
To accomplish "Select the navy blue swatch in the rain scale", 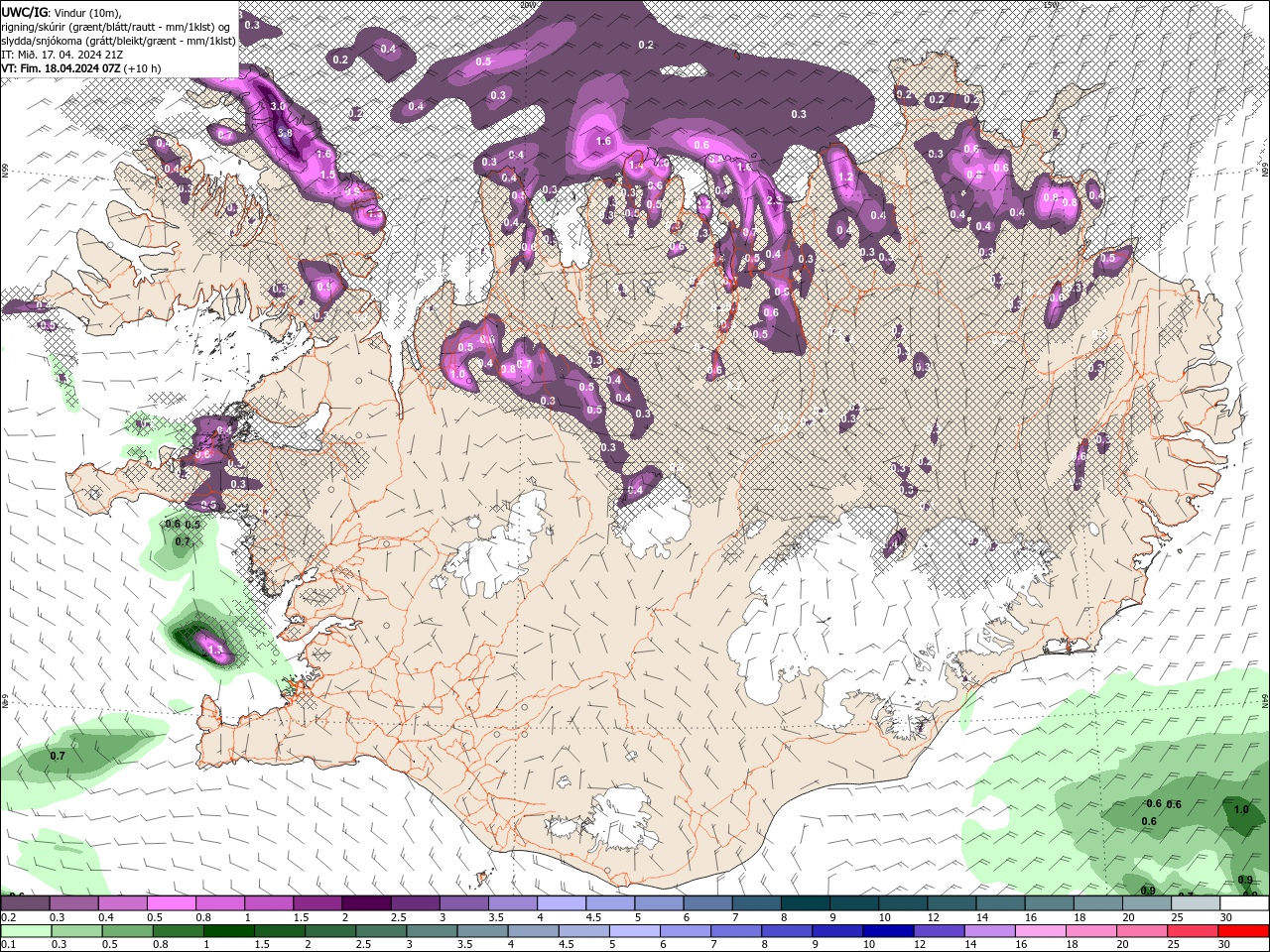I will point(888,931).
